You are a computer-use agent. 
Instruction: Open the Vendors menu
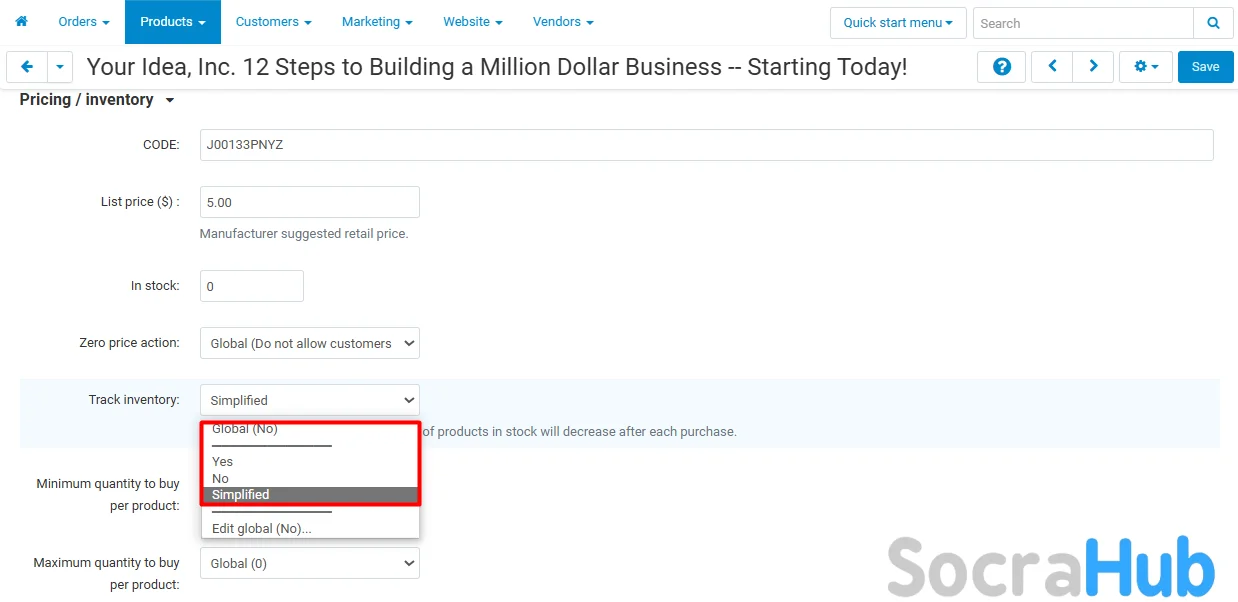(x=563, y=21)
